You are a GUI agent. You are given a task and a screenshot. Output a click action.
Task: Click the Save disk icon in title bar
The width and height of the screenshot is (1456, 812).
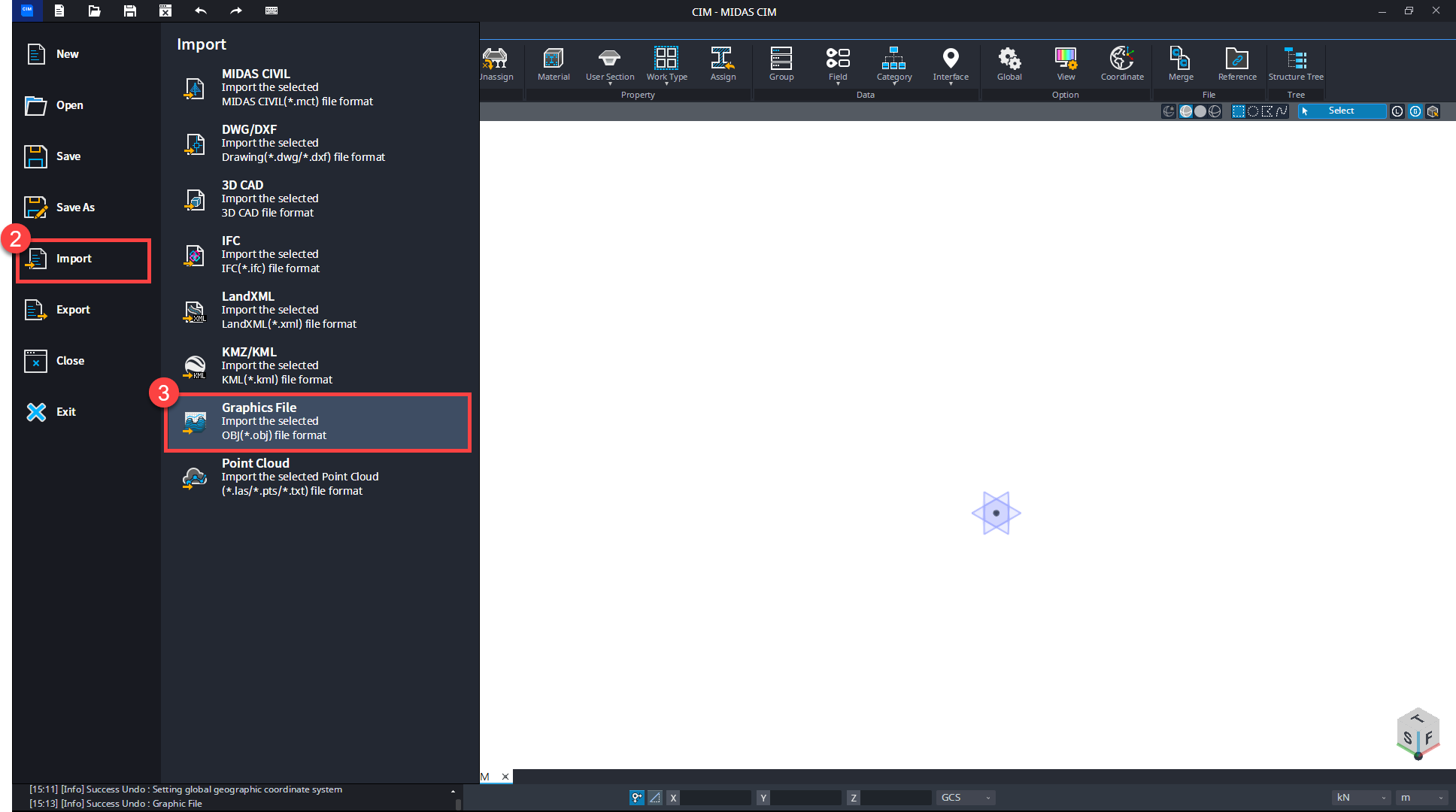tap(130, 11)
